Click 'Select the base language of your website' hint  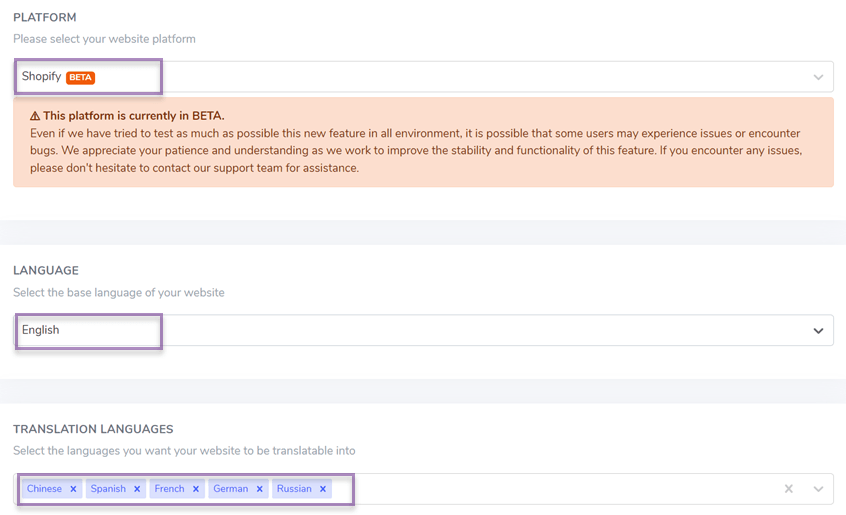coord(119,292)
